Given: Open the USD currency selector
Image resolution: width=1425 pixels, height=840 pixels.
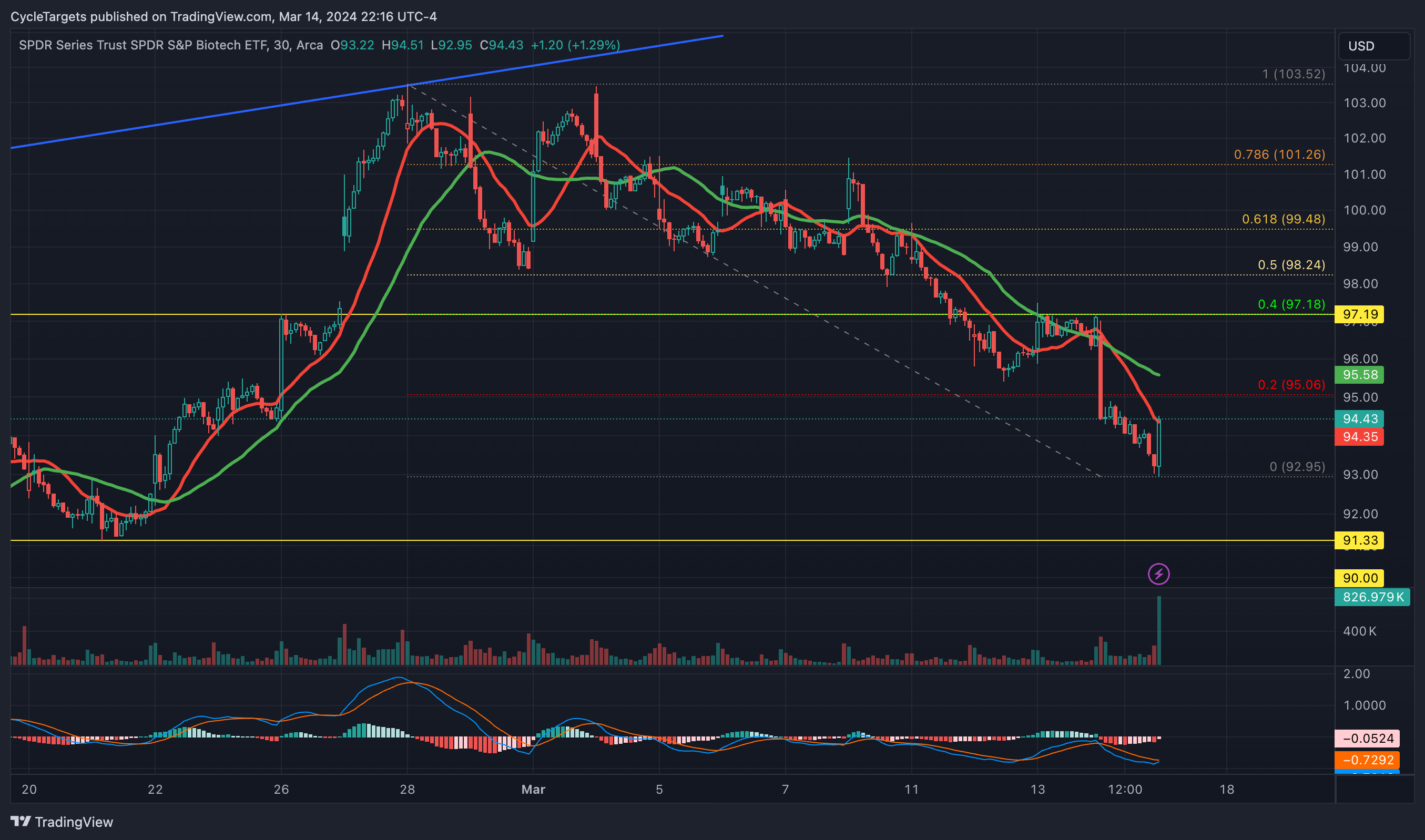Looking at the screenshot, I should (x=1373, y=46).
